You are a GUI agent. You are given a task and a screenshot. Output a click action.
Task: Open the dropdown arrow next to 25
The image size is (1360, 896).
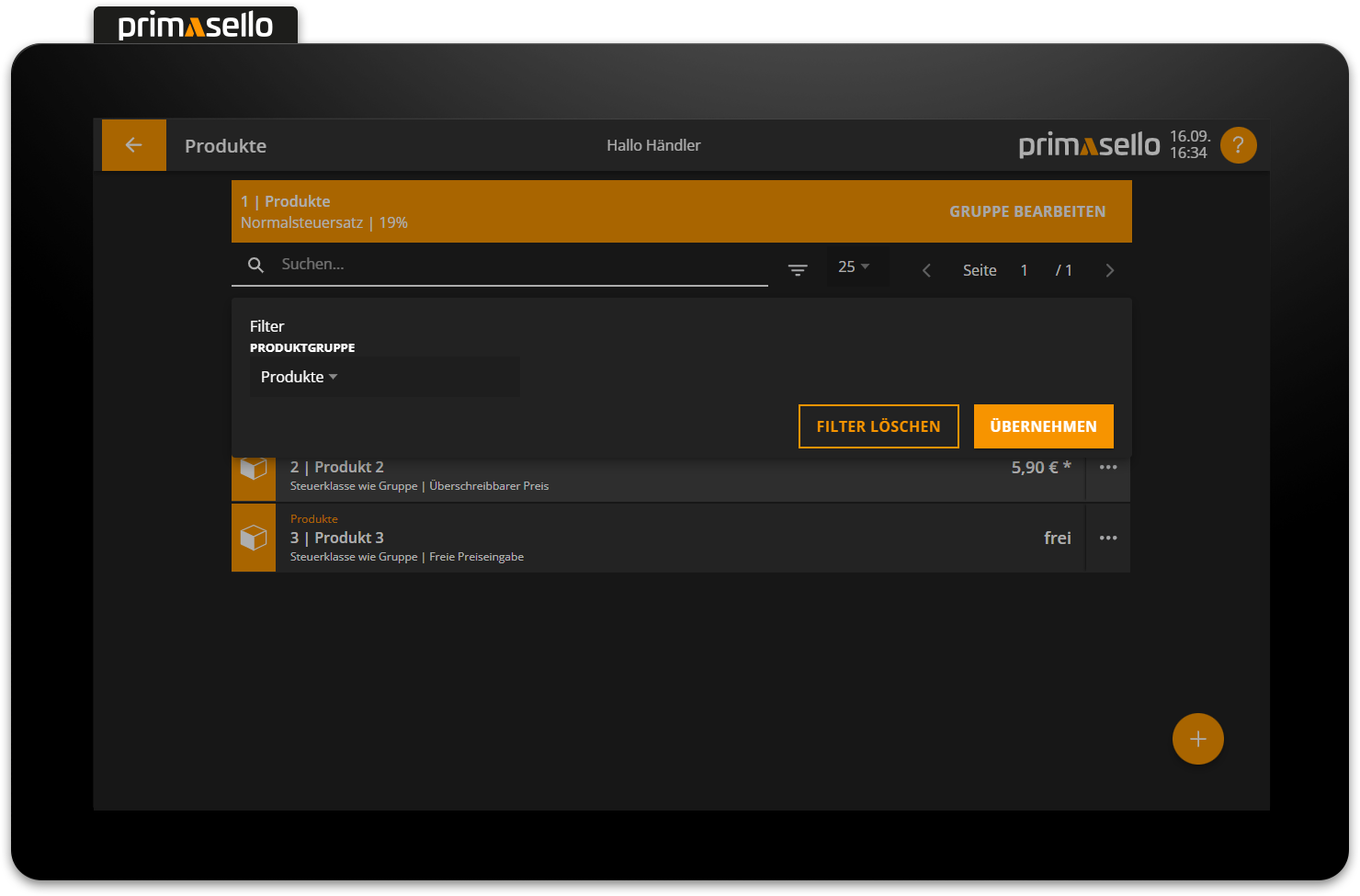866,267
